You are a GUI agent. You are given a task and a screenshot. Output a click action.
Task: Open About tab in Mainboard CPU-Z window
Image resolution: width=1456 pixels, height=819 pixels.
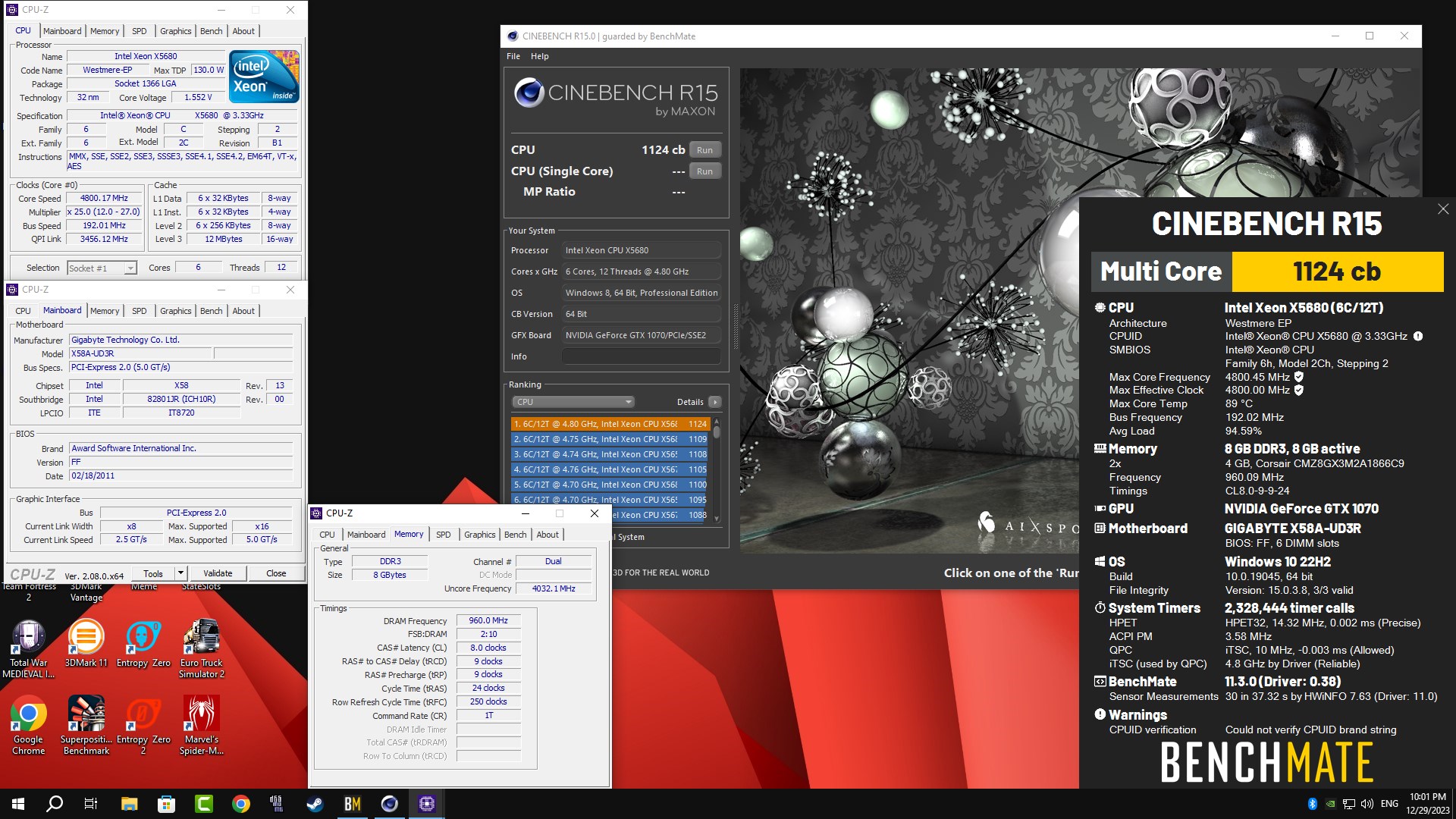243,311
